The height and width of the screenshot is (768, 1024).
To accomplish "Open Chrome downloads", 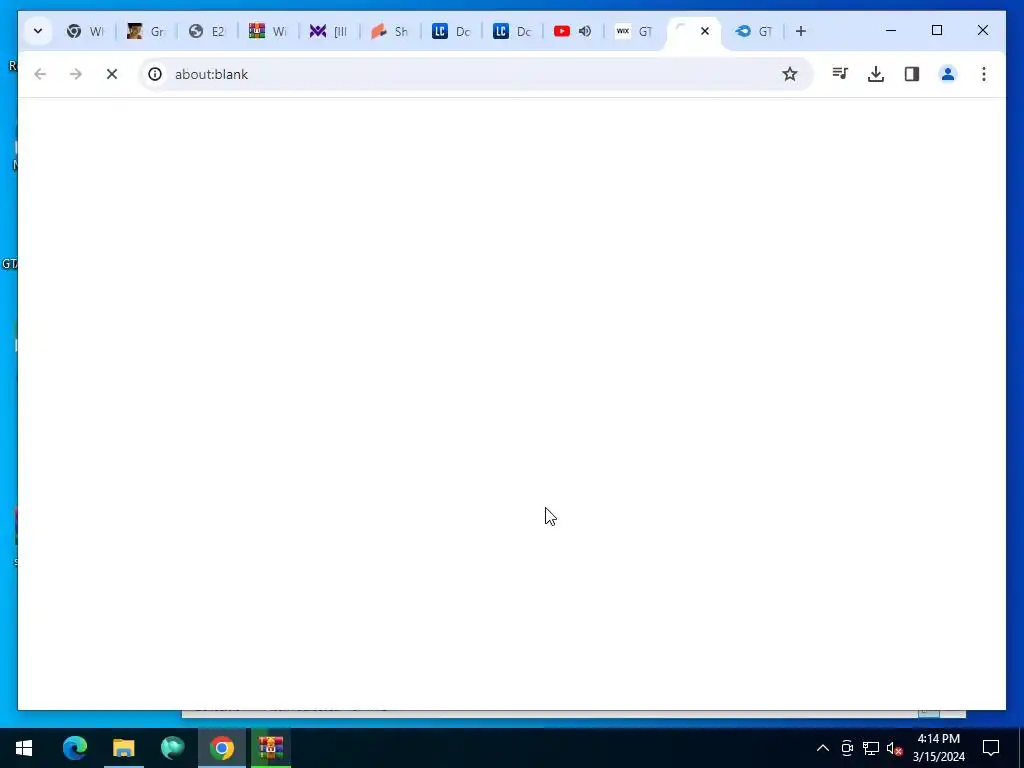I will (x=876, y=74).
